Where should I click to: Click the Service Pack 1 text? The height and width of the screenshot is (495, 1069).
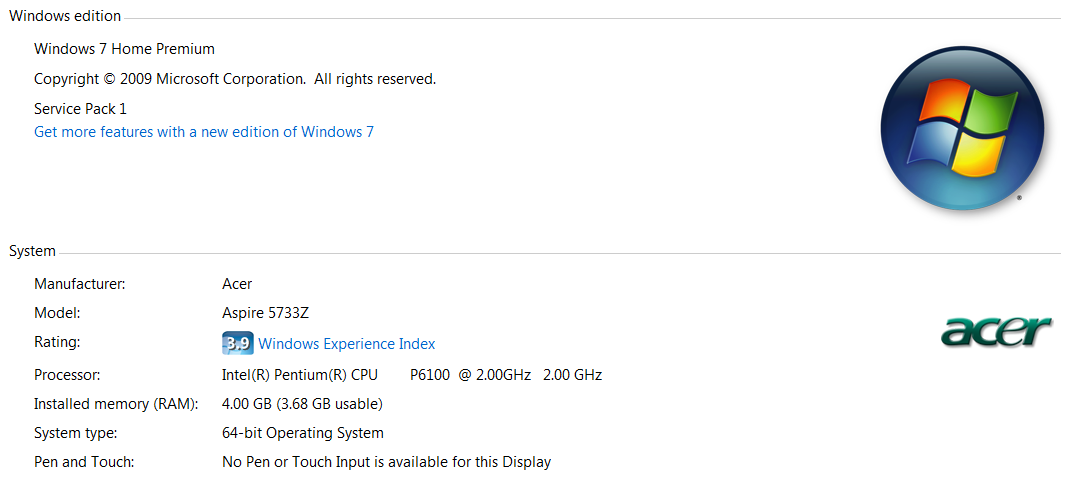80,109
